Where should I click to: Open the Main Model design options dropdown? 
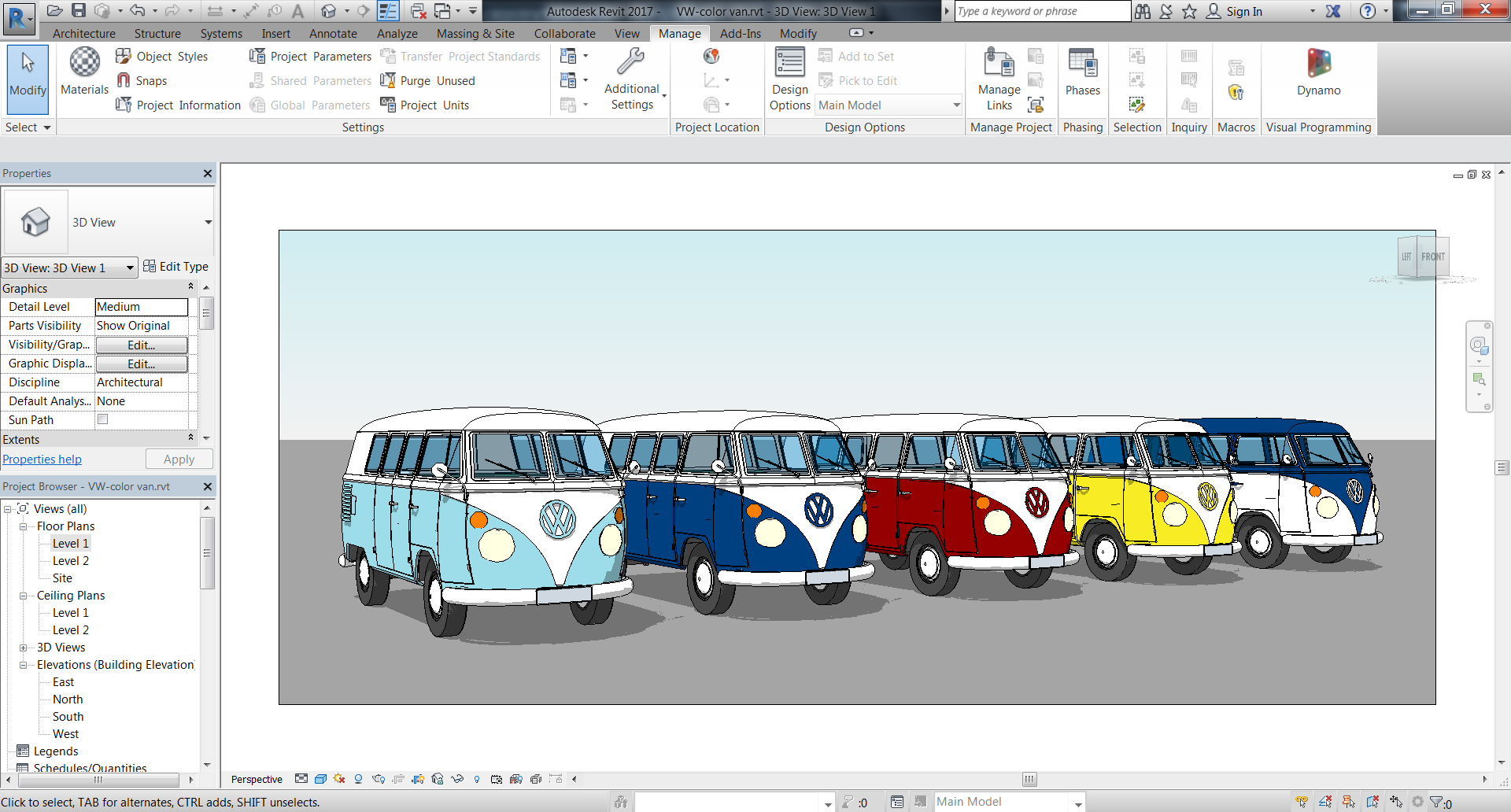point(955,105)
